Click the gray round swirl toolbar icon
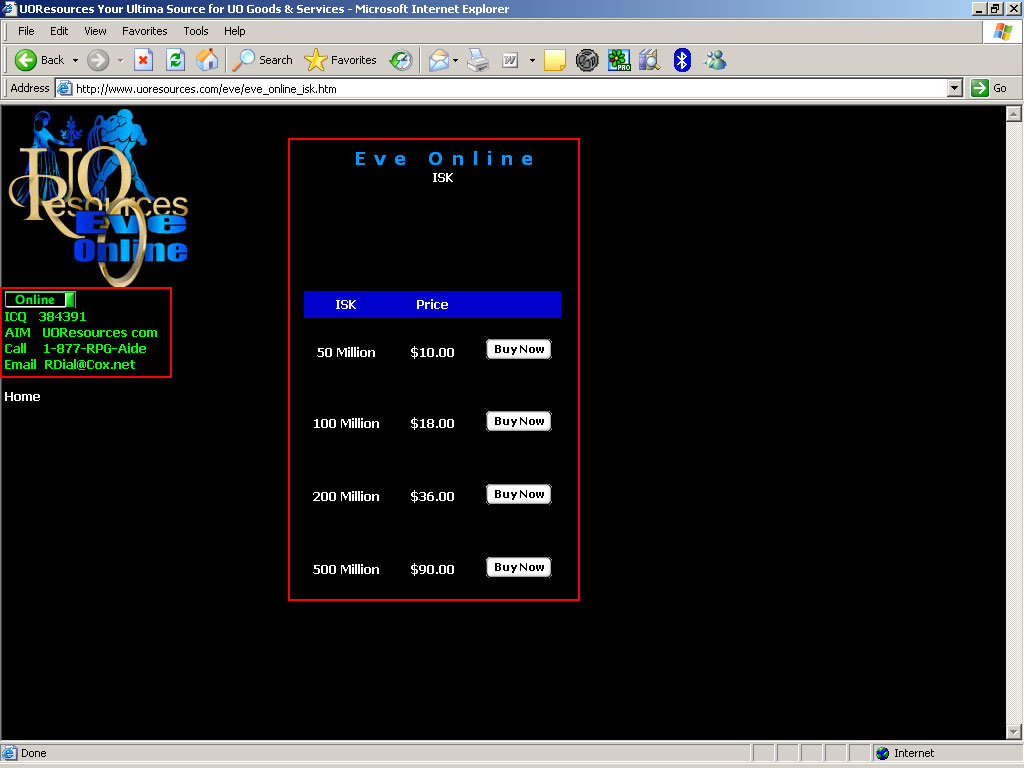This screenshot has height=768, width=1024. (586, 60)
